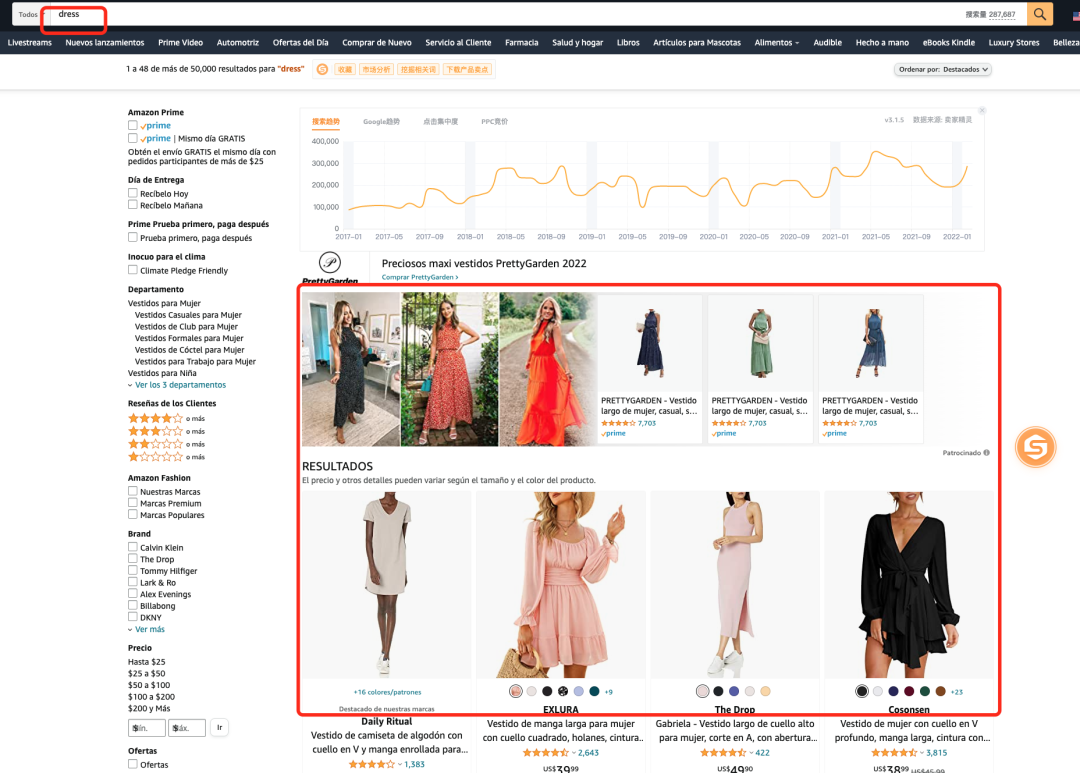The width and height of the screenshot is (1080, 773).
Task: Close the search trend chart panel
Action: [982, 110]
